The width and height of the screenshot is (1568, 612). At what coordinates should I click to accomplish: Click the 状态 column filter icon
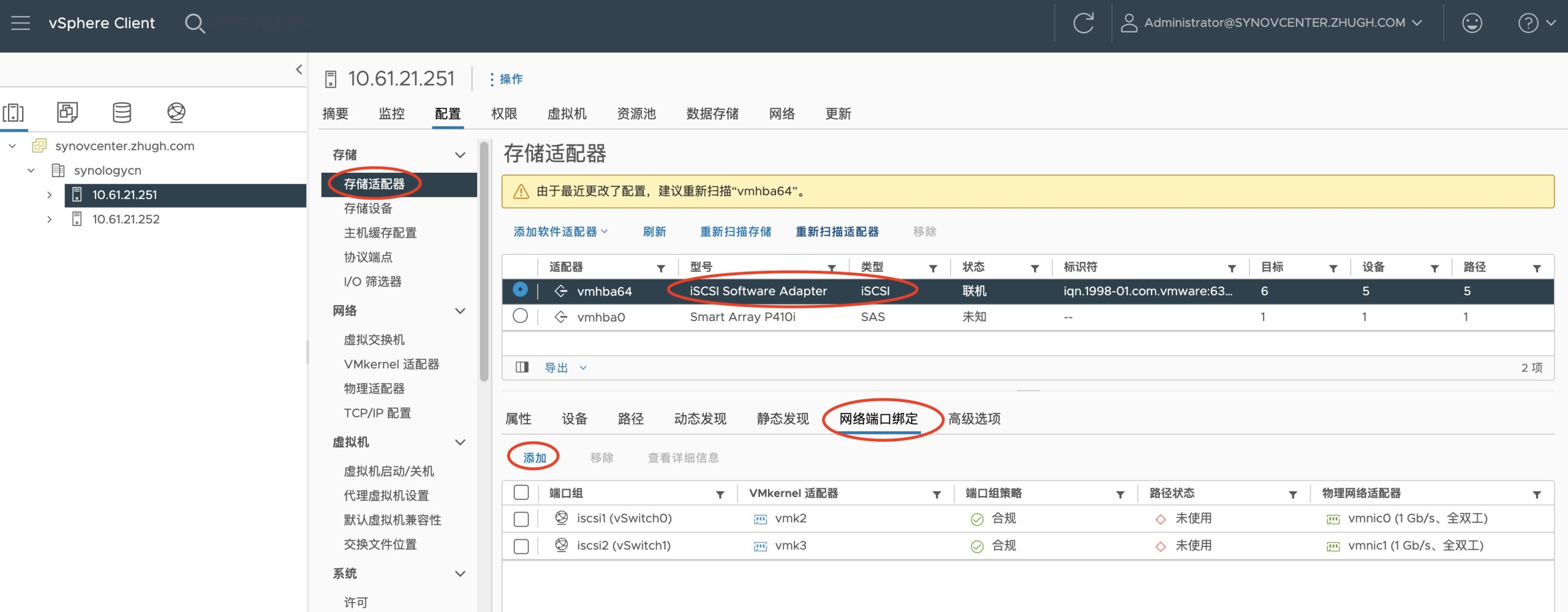(x=1035, y=268)
